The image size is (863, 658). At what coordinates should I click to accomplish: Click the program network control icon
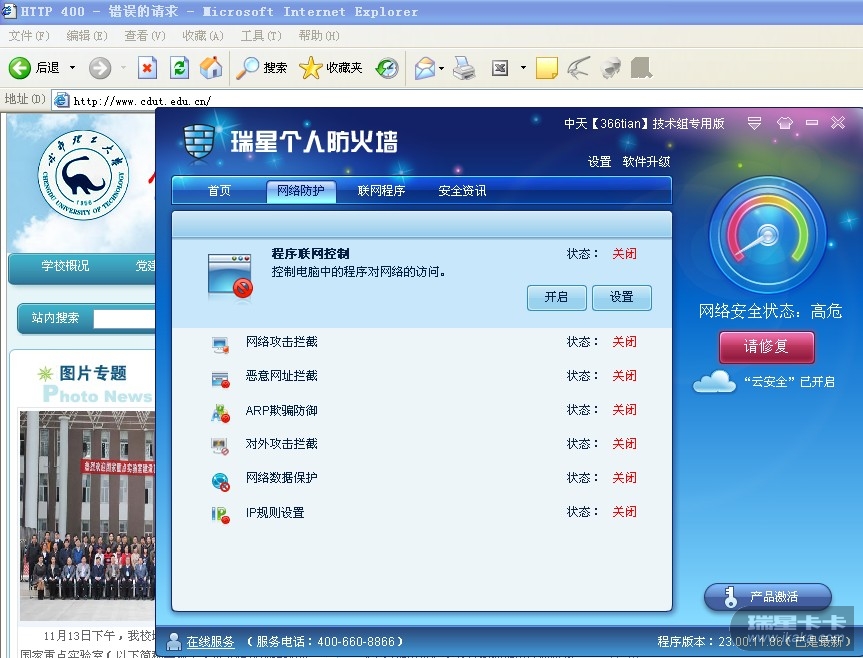click(230, 275)
